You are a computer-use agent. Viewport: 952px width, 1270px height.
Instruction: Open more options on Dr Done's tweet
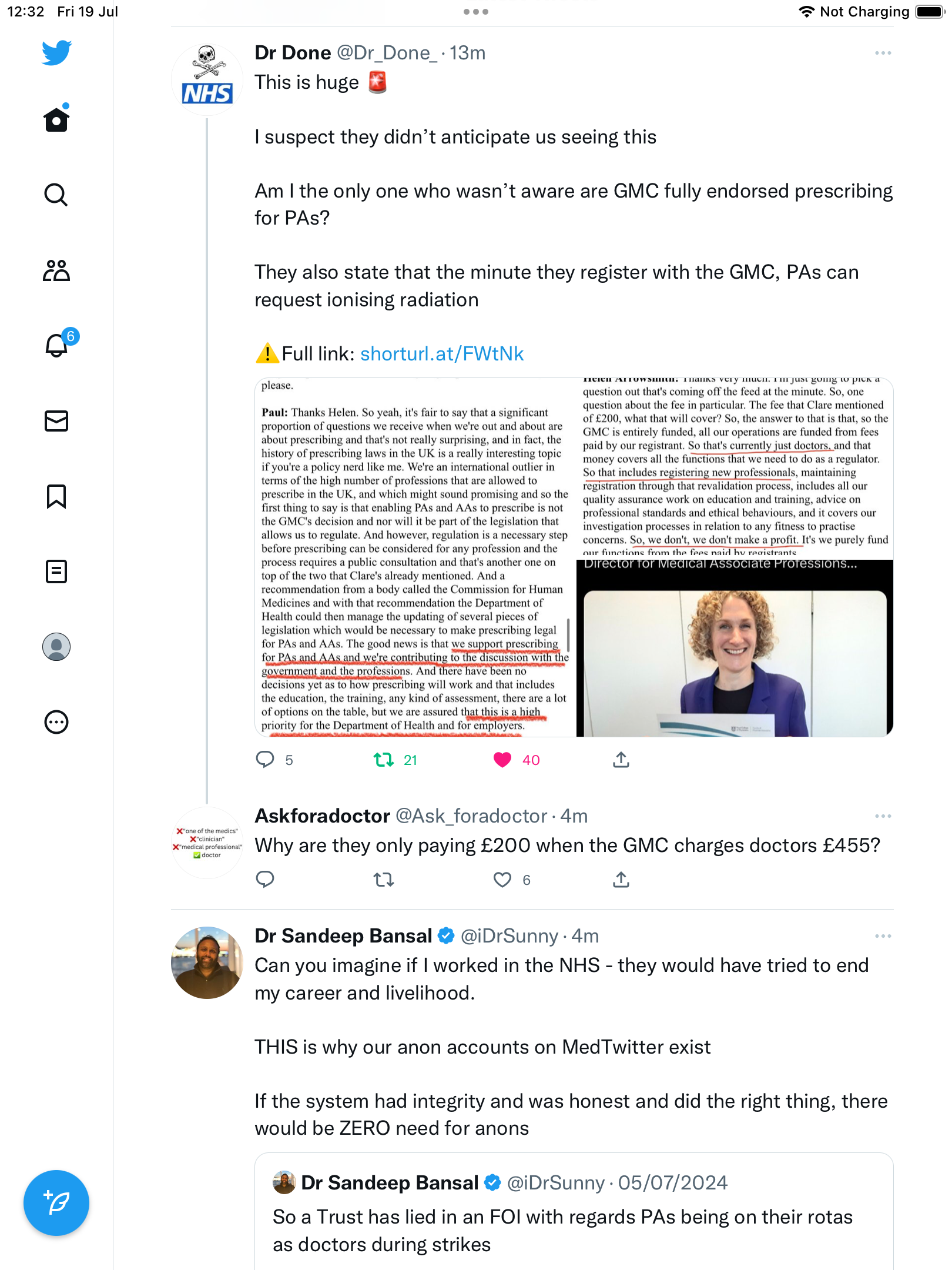click(883, 53)
